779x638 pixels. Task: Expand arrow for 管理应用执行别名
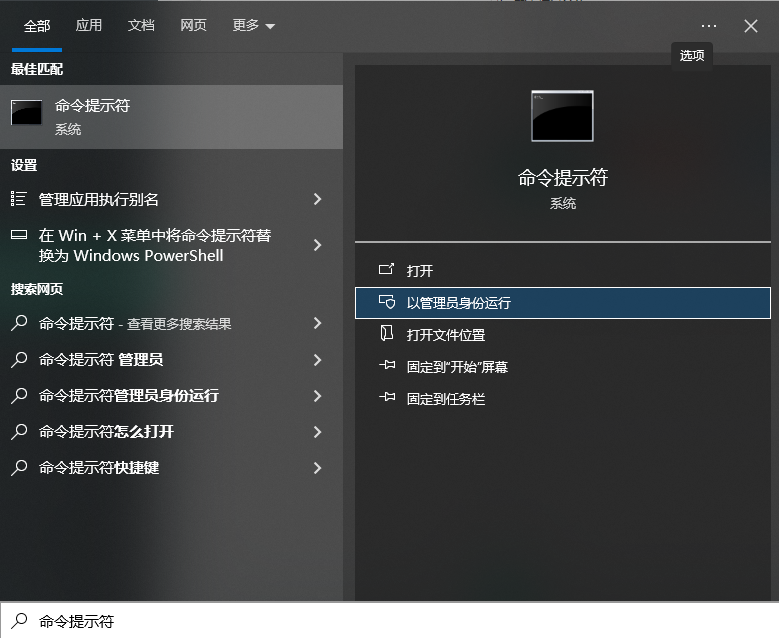(317, 199)
